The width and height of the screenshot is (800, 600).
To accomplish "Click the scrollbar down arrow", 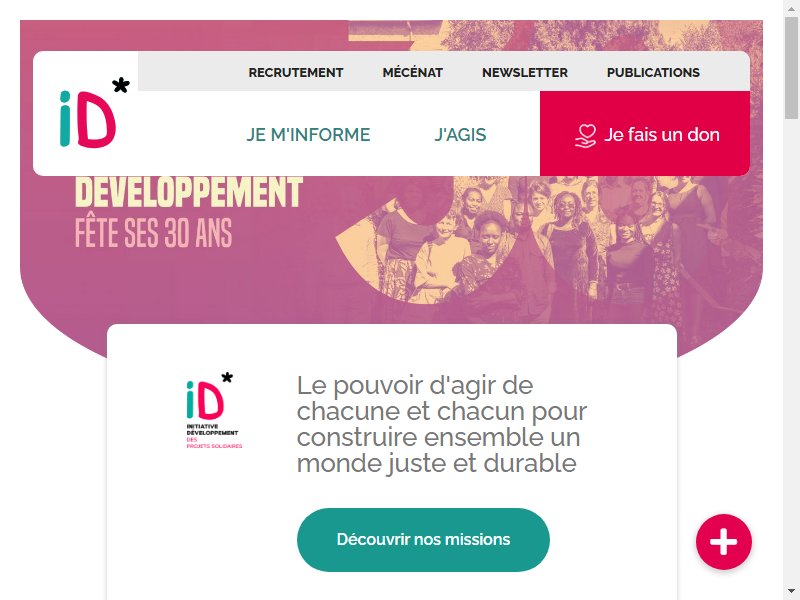I will point(791,593).
